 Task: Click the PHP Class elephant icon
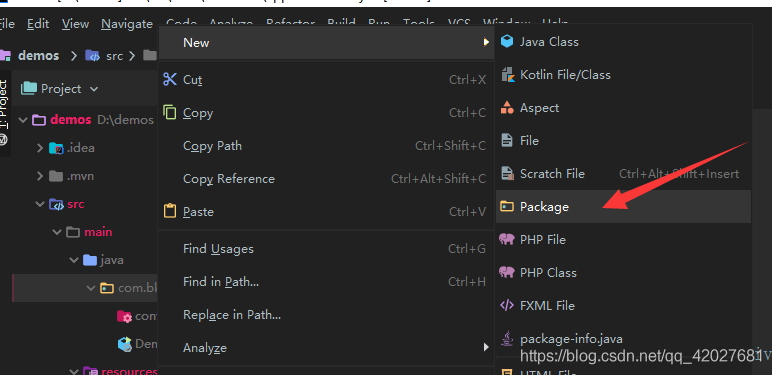507,273
